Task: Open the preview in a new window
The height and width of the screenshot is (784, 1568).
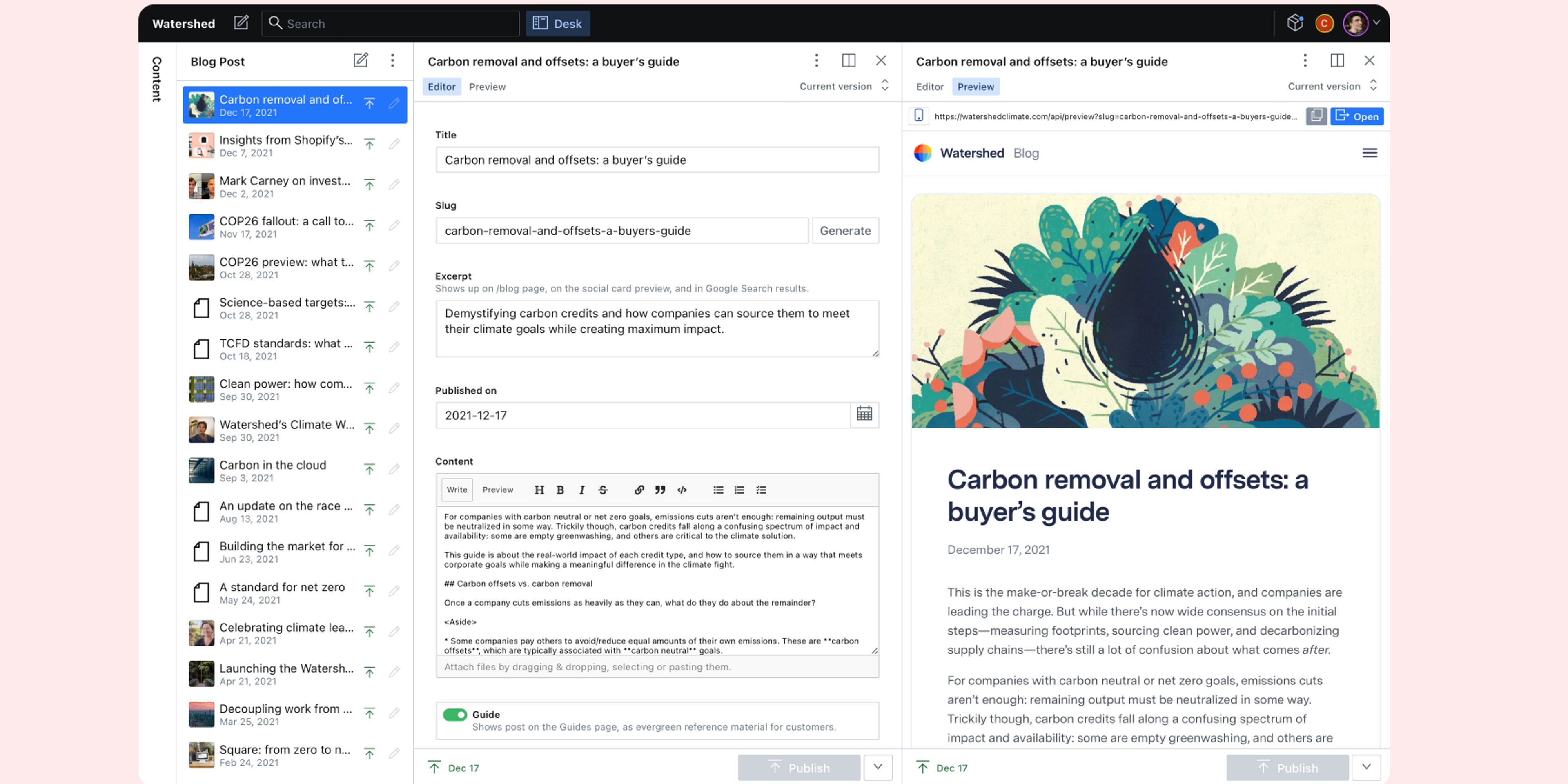Action: (1357, 116)
